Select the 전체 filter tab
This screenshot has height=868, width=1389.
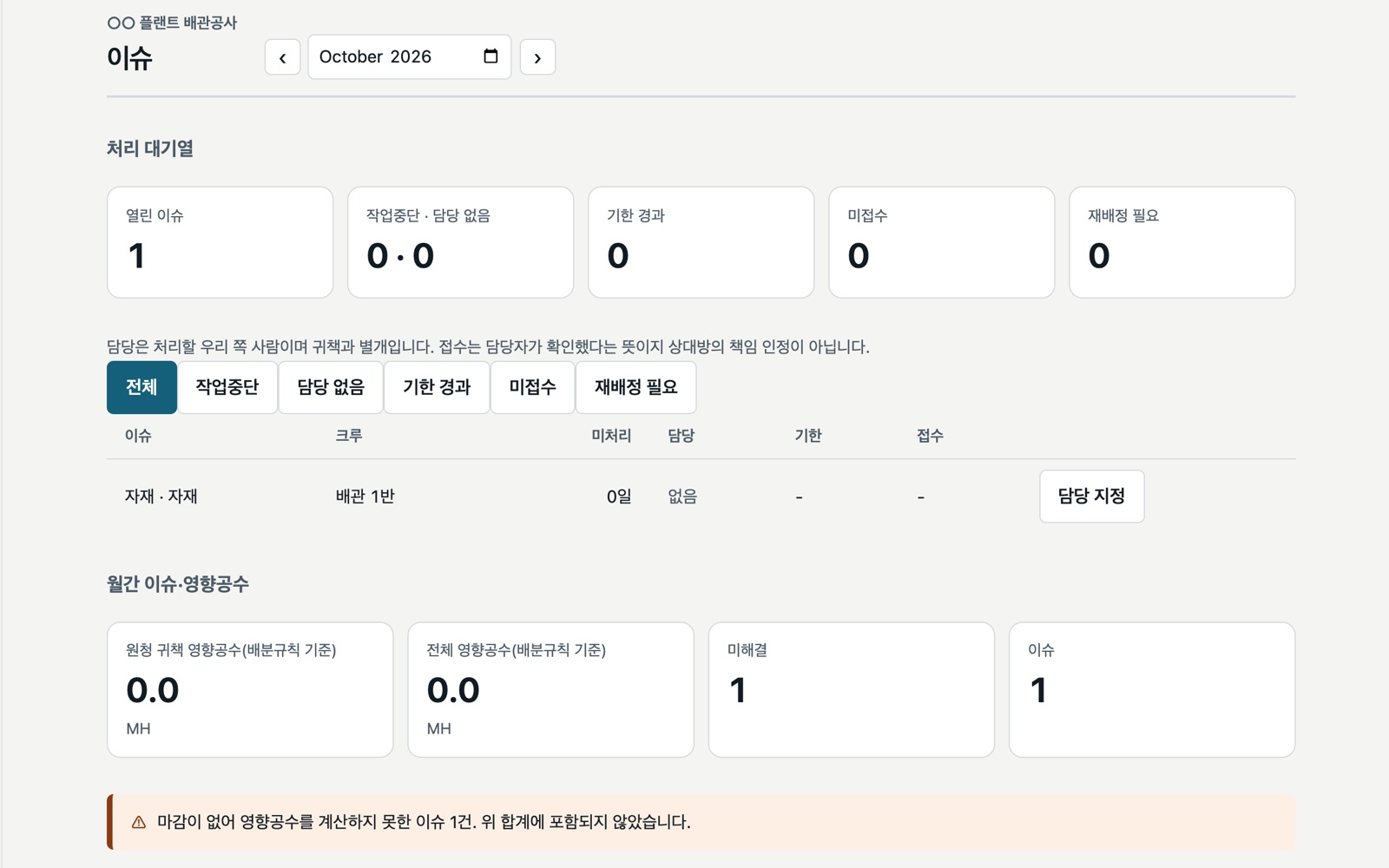[142, 387]
